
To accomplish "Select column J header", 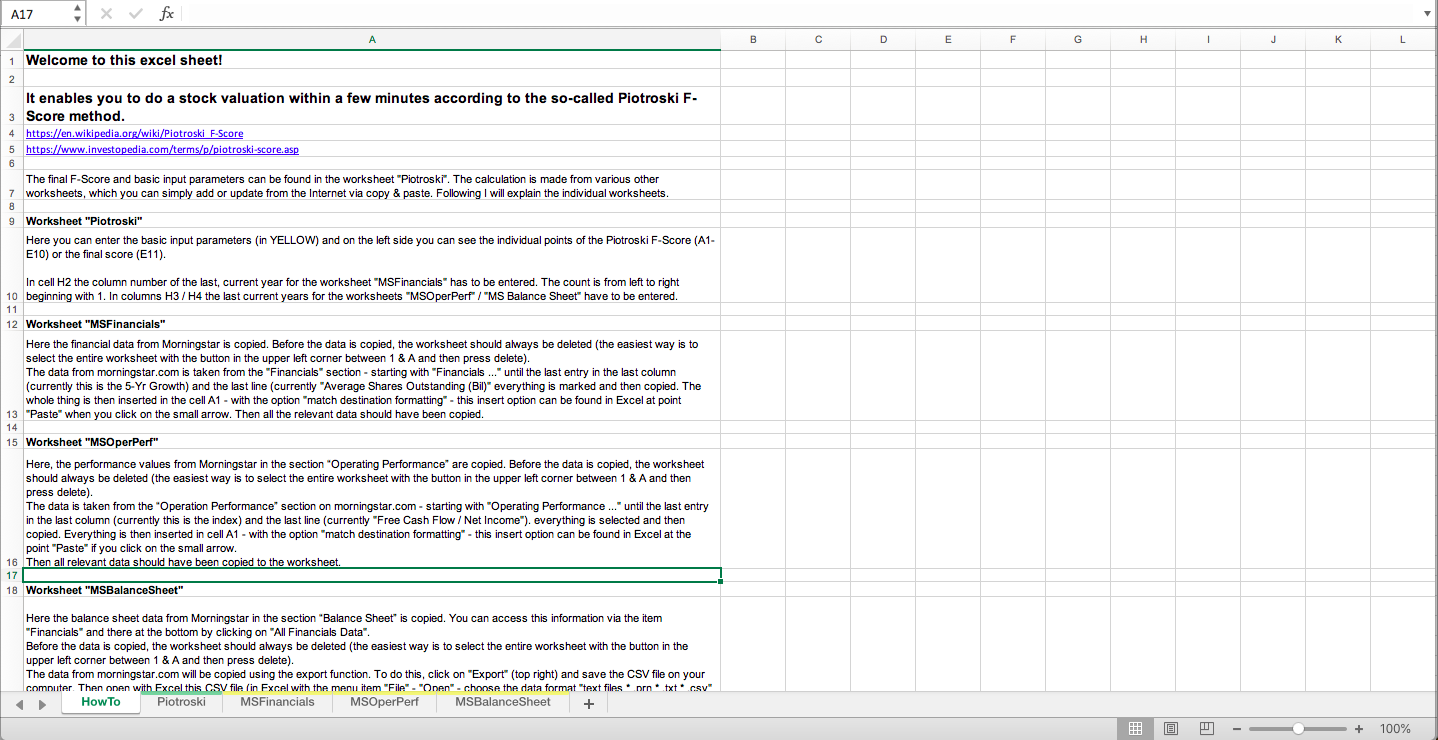I will click(x=1273, y=40).
